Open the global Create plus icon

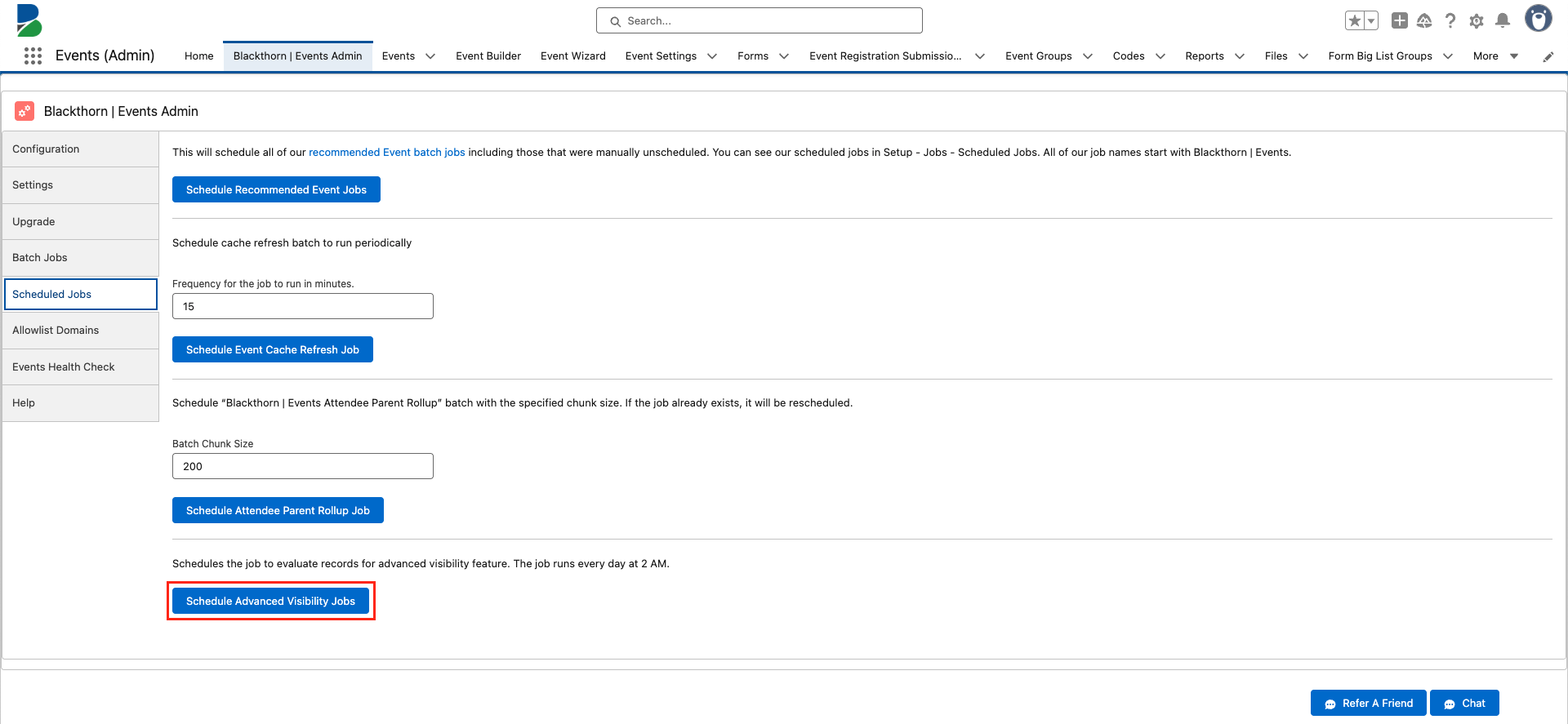(x=1400, y=21)
